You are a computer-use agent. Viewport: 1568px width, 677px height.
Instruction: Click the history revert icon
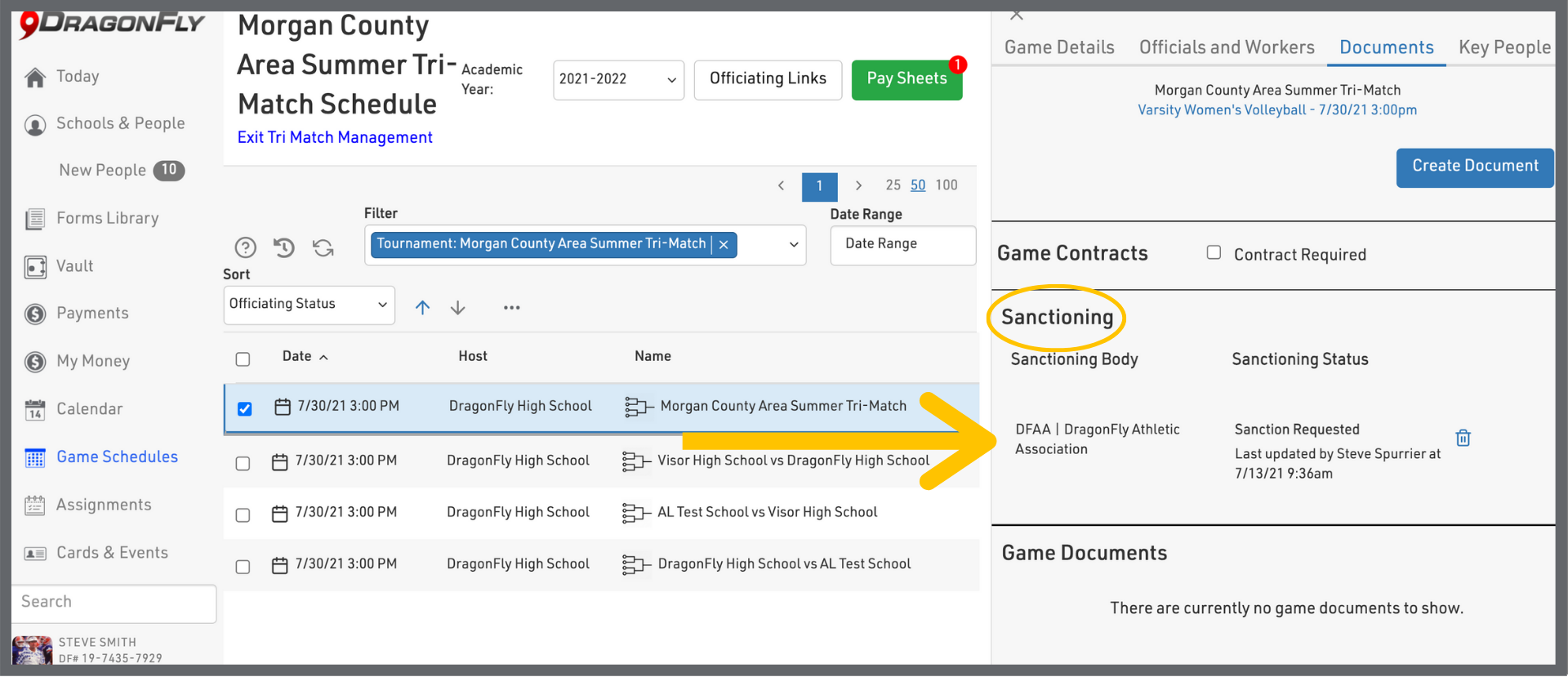coord(284,247)
